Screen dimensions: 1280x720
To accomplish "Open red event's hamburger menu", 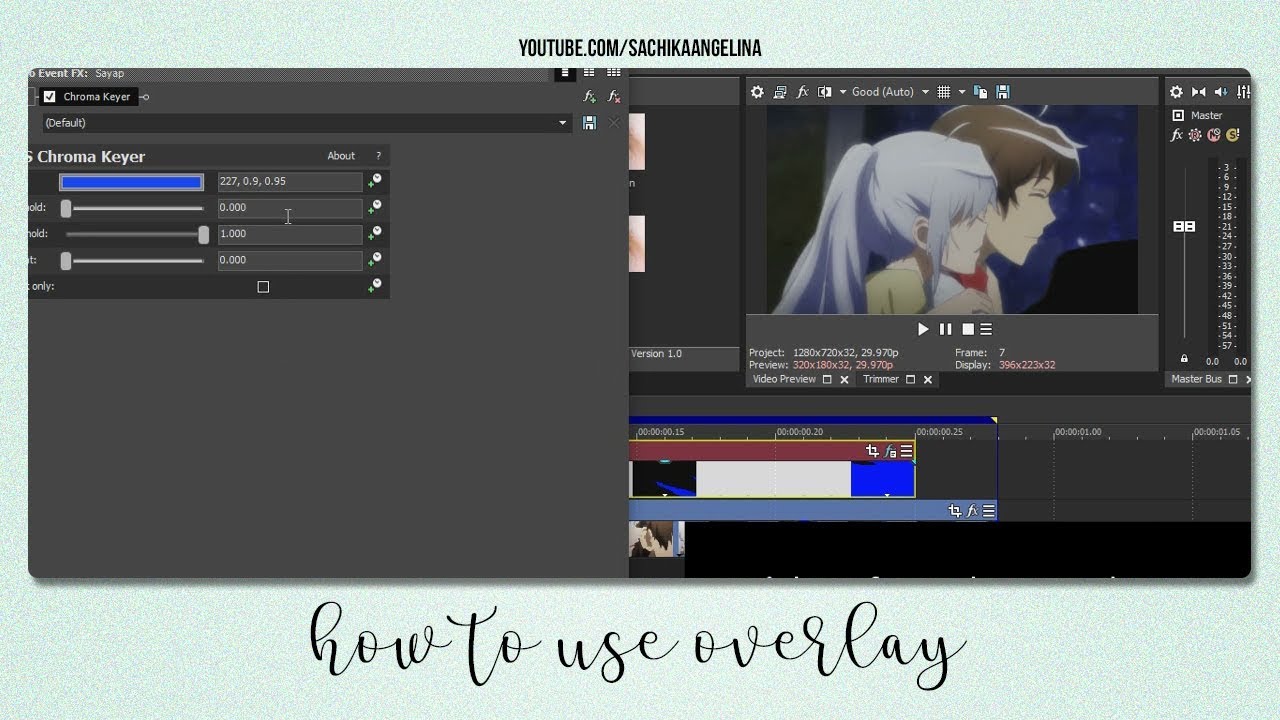I will pos(906,451).
